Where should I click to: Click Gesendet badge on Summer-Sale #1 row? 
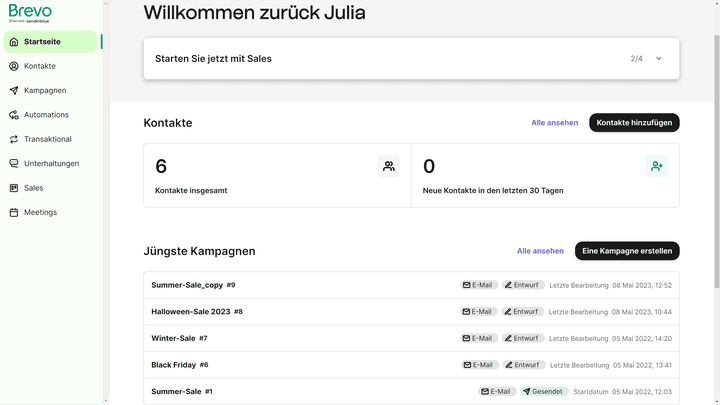(x=544, y=392)
